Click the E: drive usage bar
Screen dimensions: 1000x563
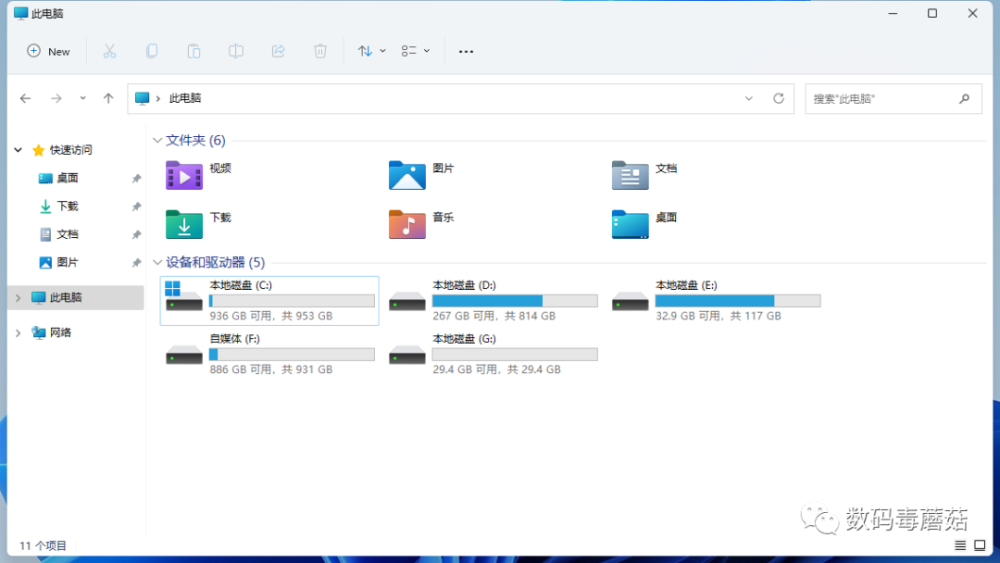tap(738, 301)
